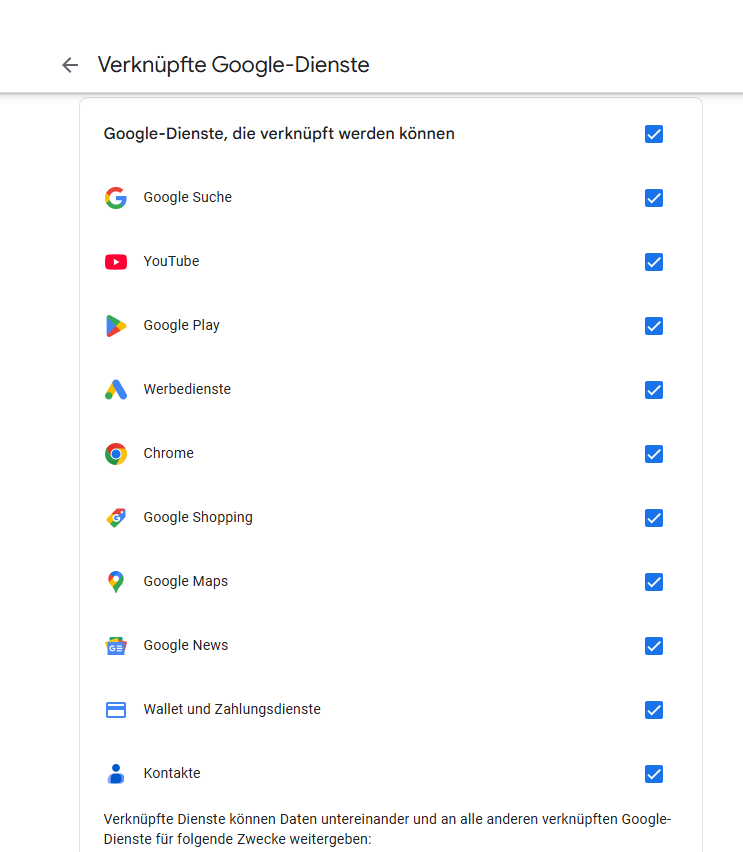This screenshot has height=852, width=743.
Task: Turn off the Chrome checkbox
Action: tap(654, 454)
